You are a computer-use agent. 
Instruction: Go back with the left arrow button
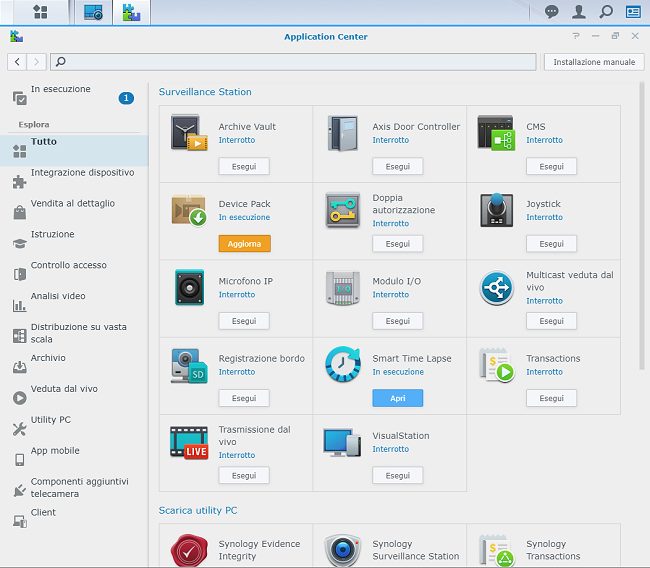click(17, 62)
